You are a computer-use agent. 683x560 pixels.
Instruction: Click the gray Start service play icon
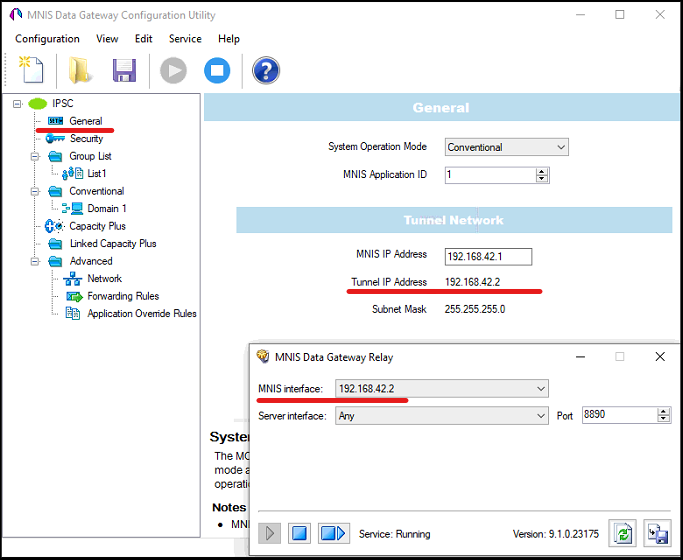(173, 71)
